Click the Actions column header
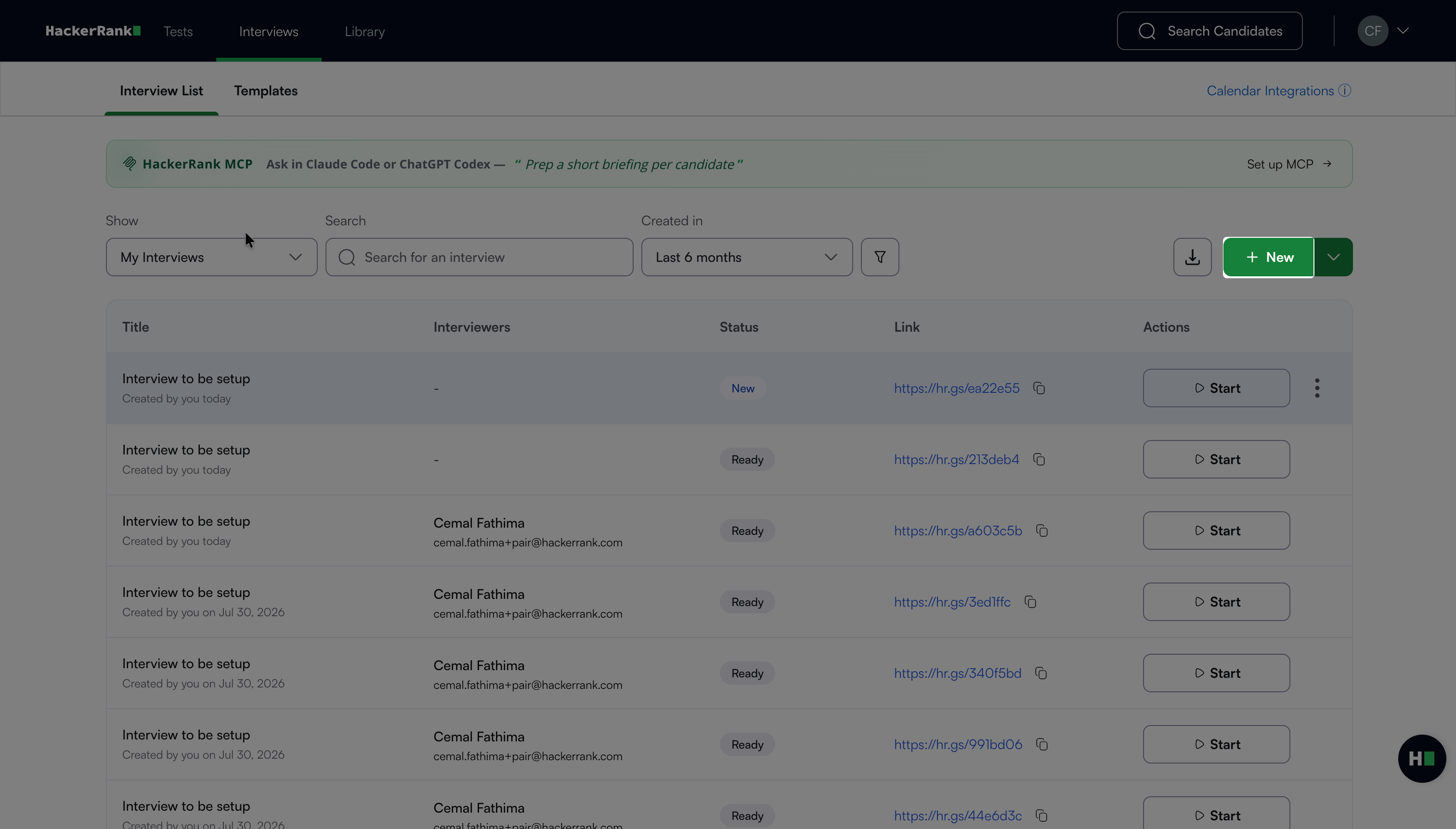Screen dimensions: 1456x829 1167,327
